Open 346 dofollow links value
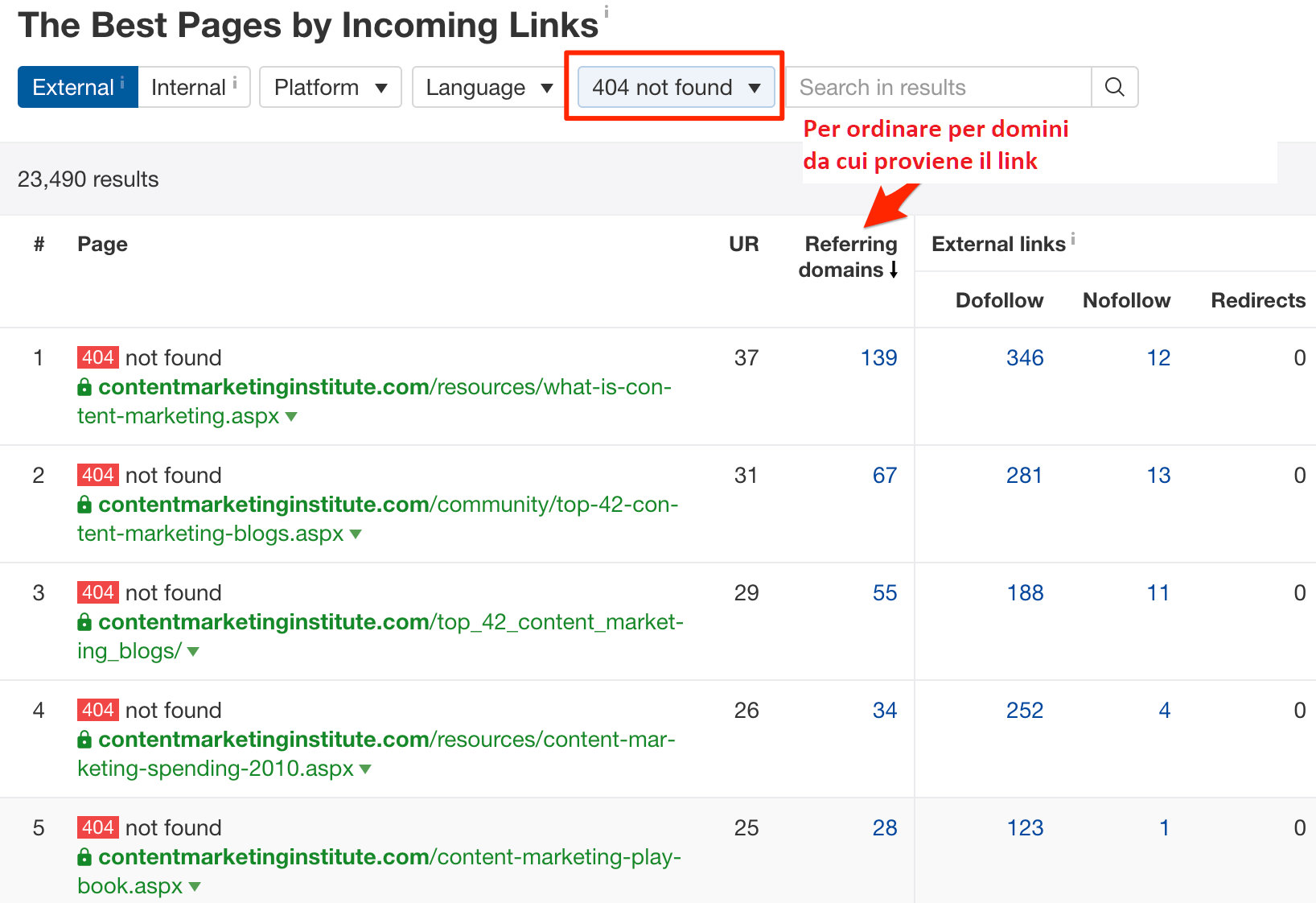The image size is (1316, 903). 1025,358
